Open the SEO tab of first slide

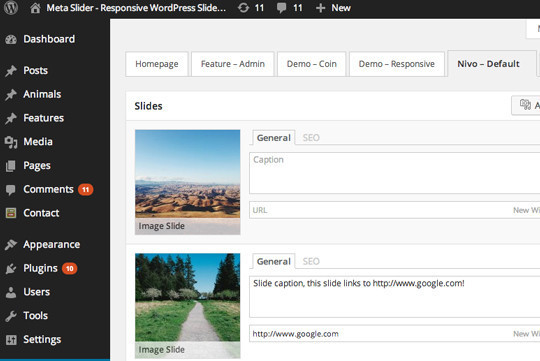point(311,138)
